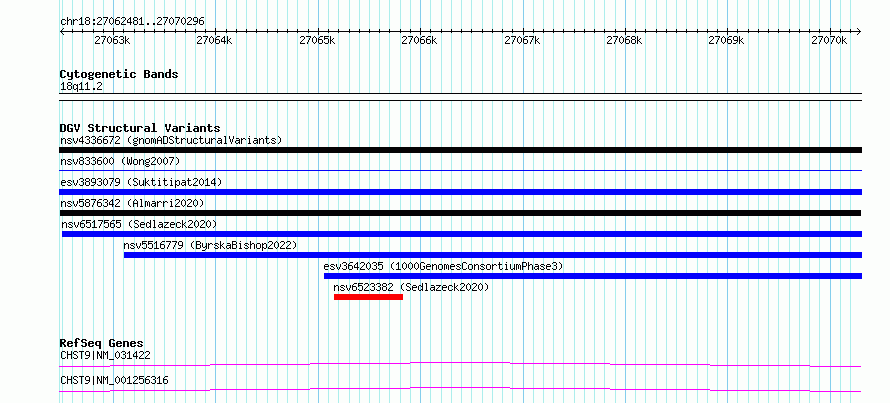Click the thin blue nsv833600 variant line

[x=460, y=170]
